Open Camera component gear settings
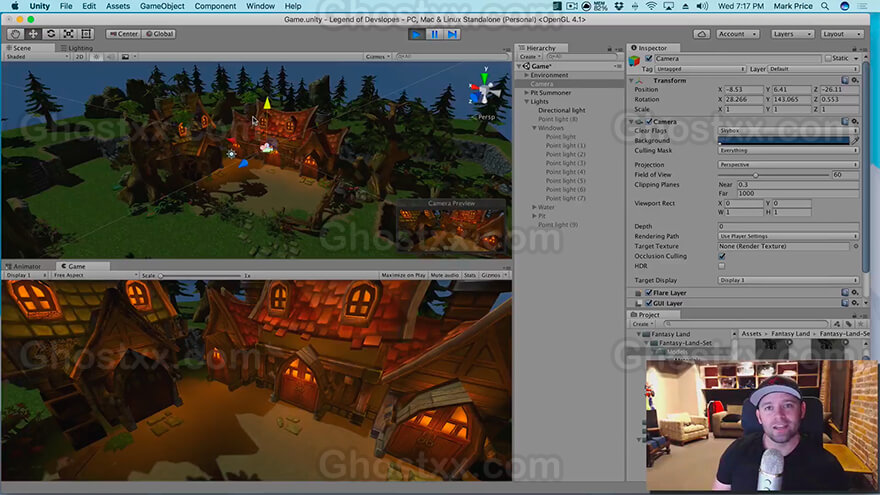Screen dimensions: 880x495 [855, 121]
